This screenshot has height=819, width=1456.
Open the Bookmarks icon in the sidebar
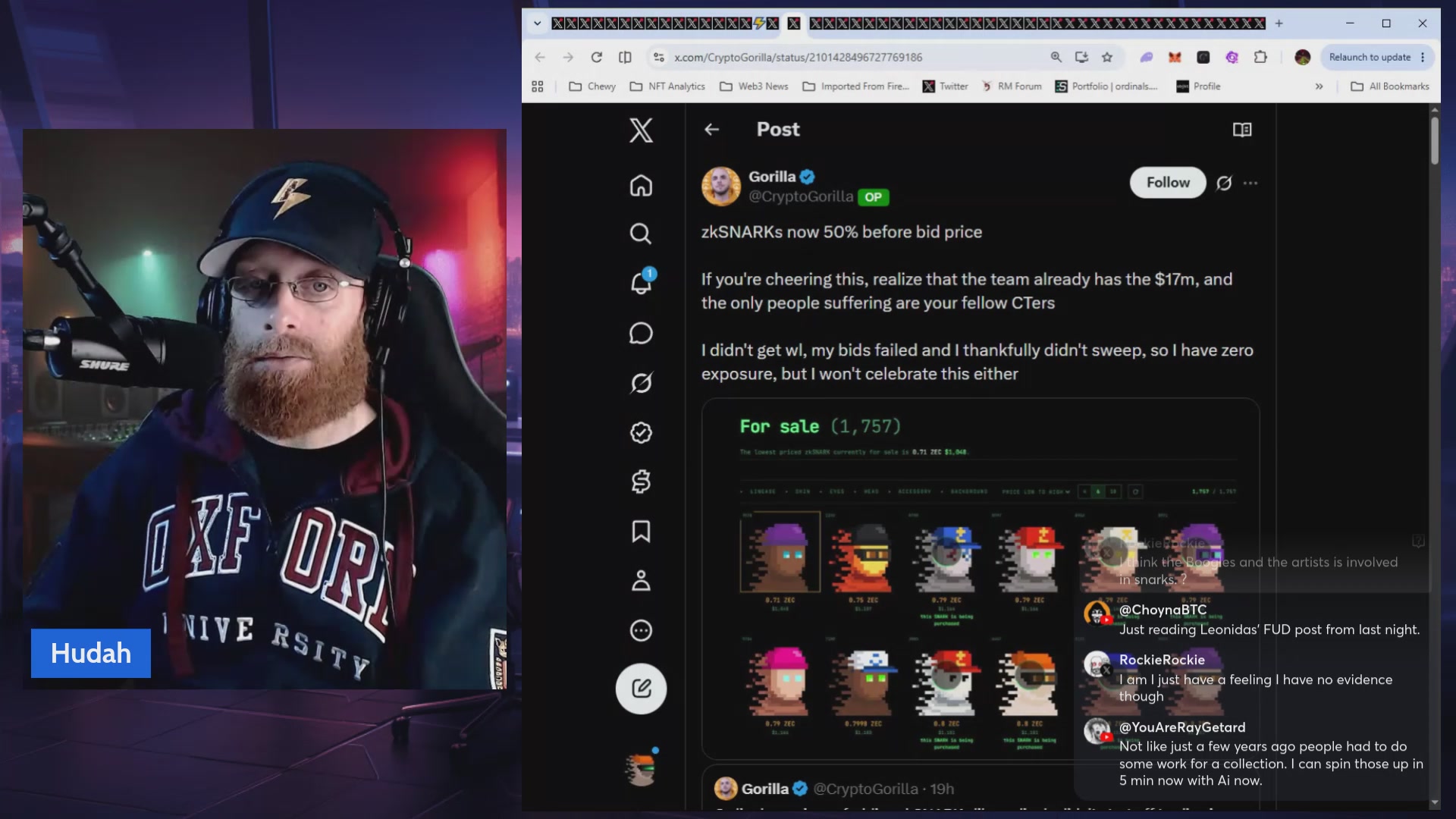click(641, 532)
